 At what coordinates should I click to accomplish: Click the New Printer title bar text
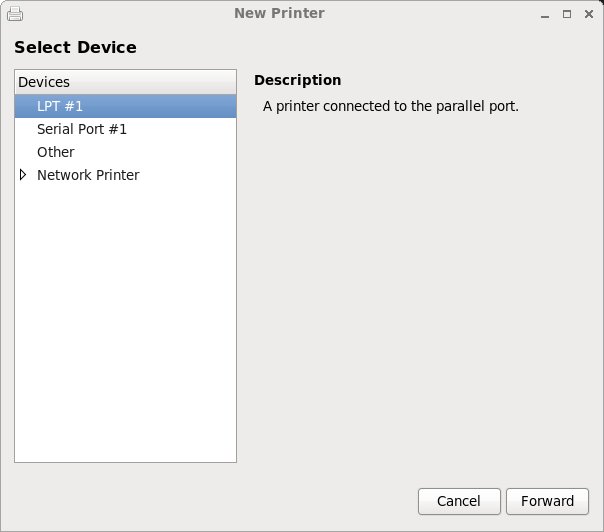coord(279,13)
